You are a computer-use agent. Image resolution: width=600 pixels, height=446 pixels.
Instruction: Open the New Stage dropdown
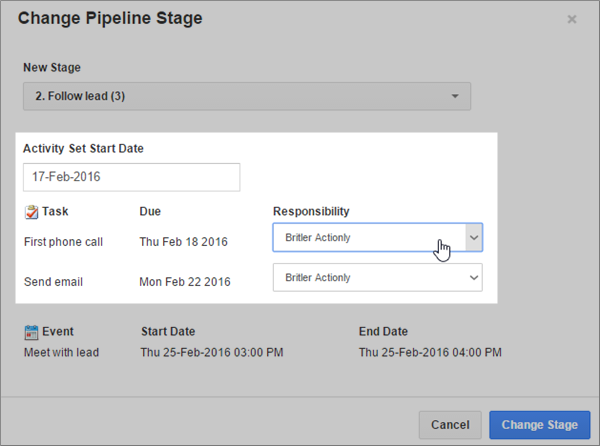[x=247, y=96]
